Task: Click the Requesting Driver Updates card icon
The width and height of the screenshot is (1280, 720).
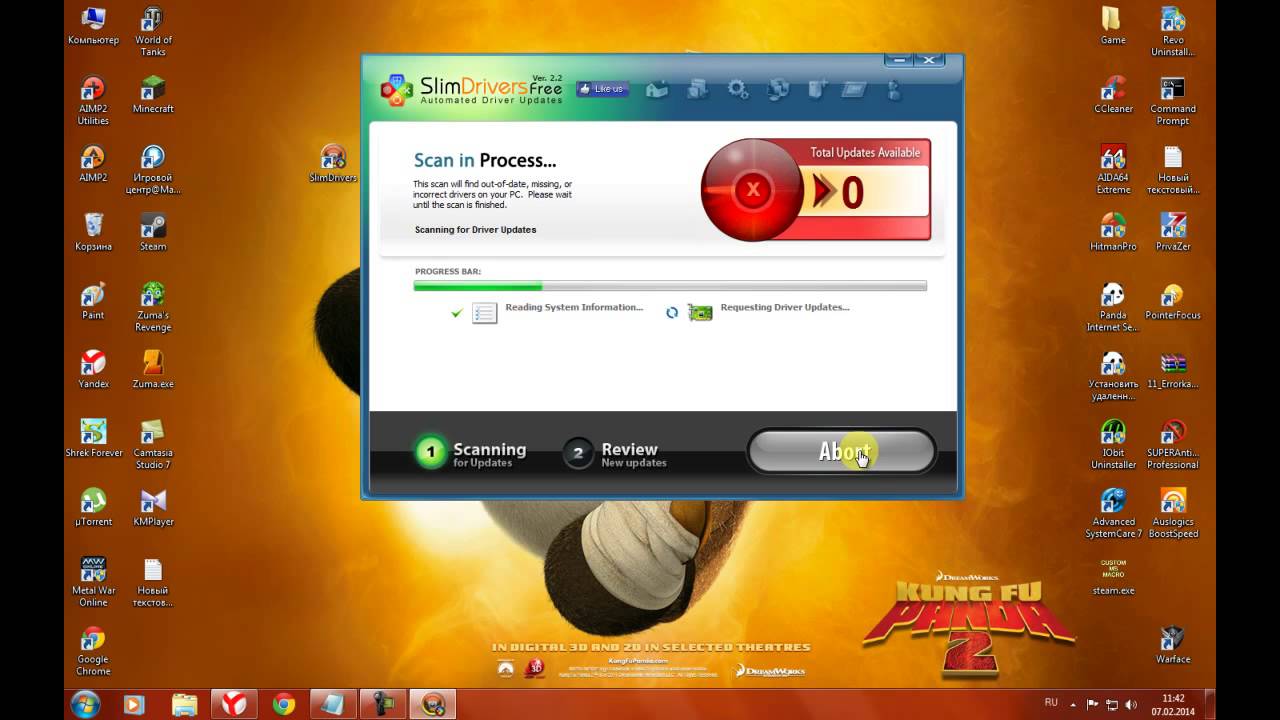Action: [x=700, y=313]
